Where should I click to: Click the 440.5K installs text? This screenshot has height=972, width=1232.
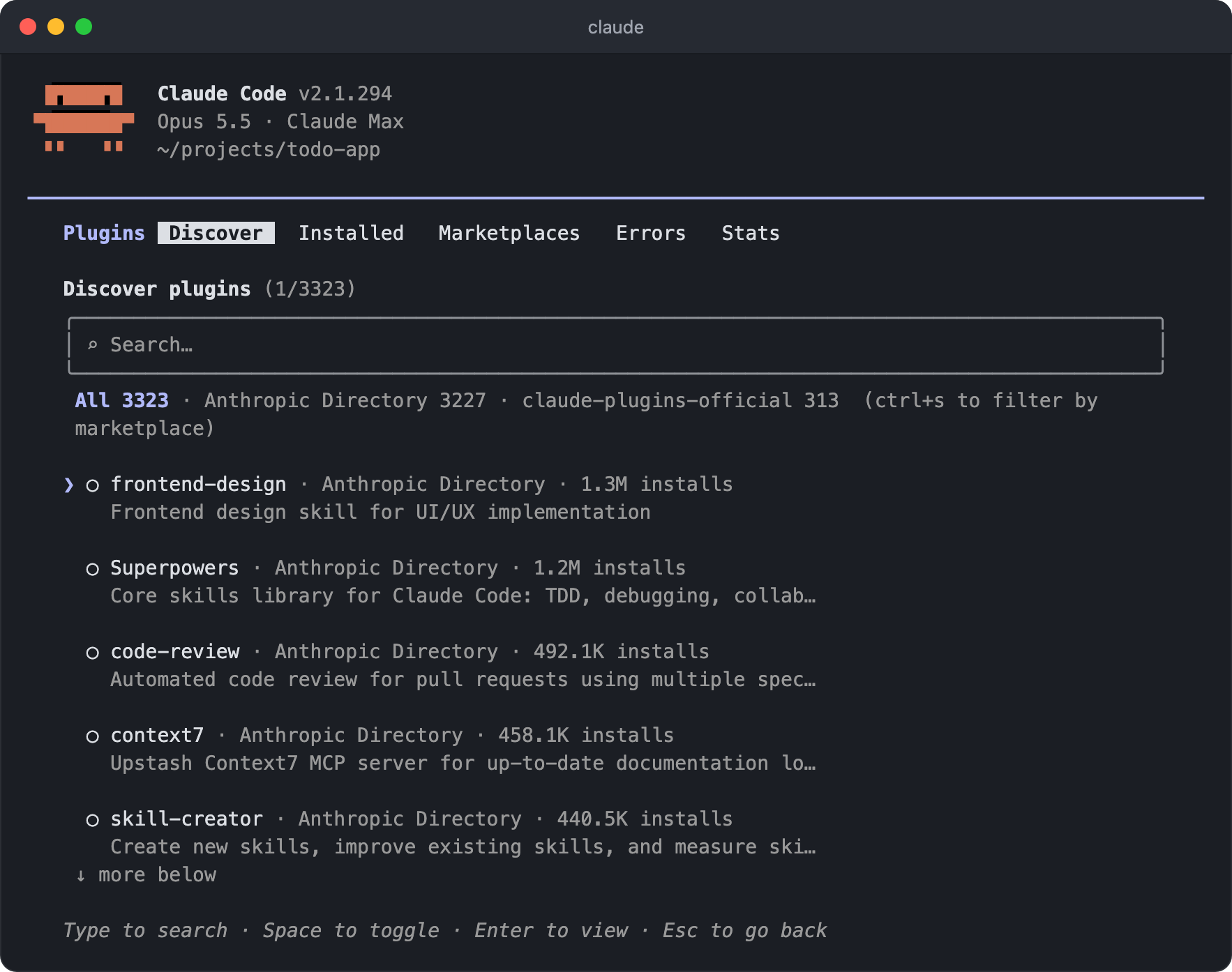click(645, 819)
